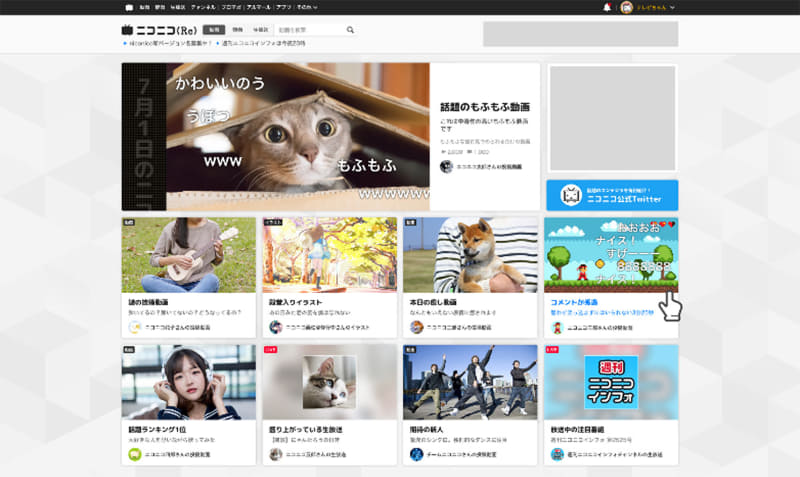Focus the search input field

coord(310,30)
